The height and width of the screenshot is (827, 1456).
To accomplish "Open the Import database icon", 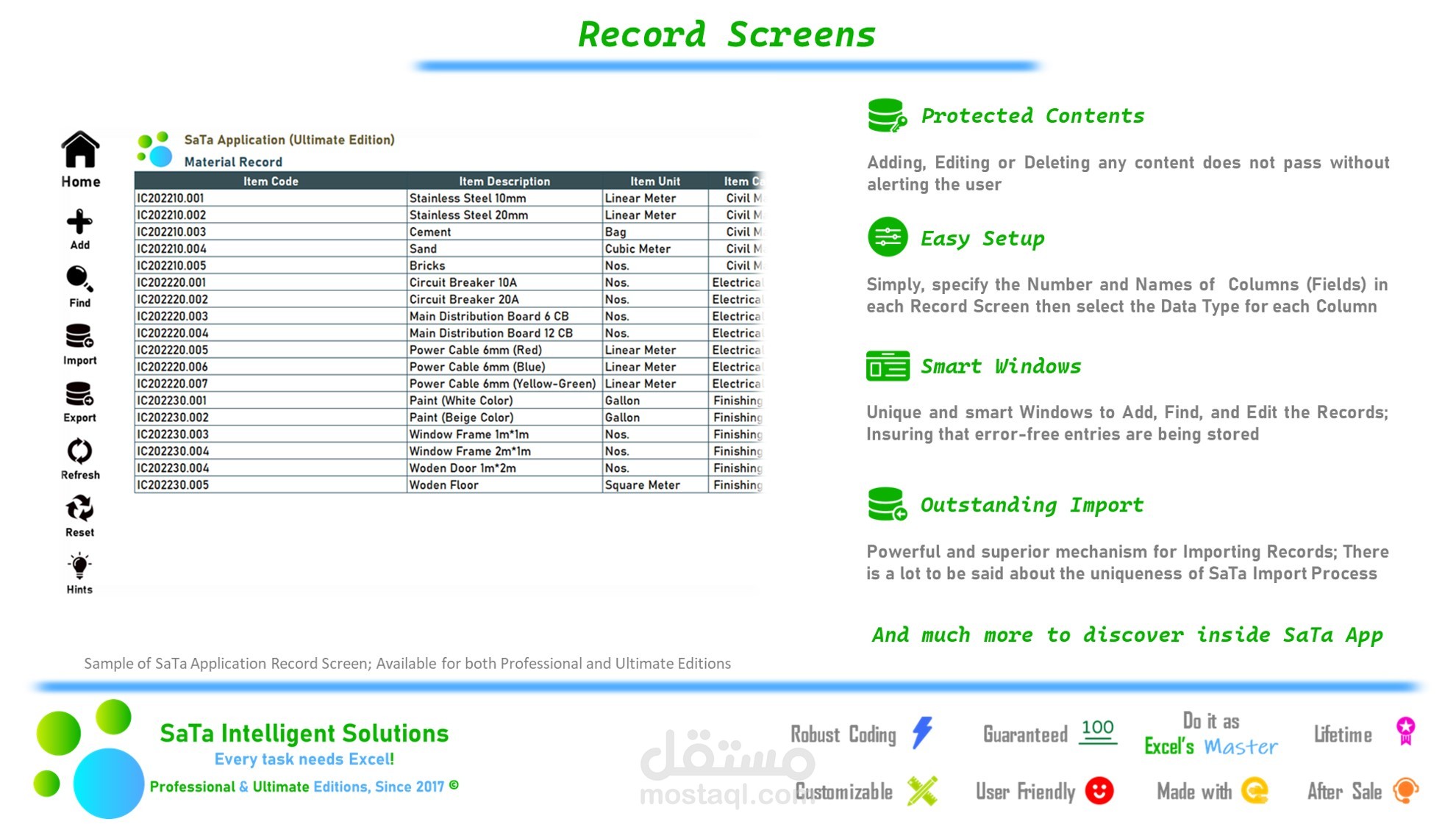I will coord(79,336).
